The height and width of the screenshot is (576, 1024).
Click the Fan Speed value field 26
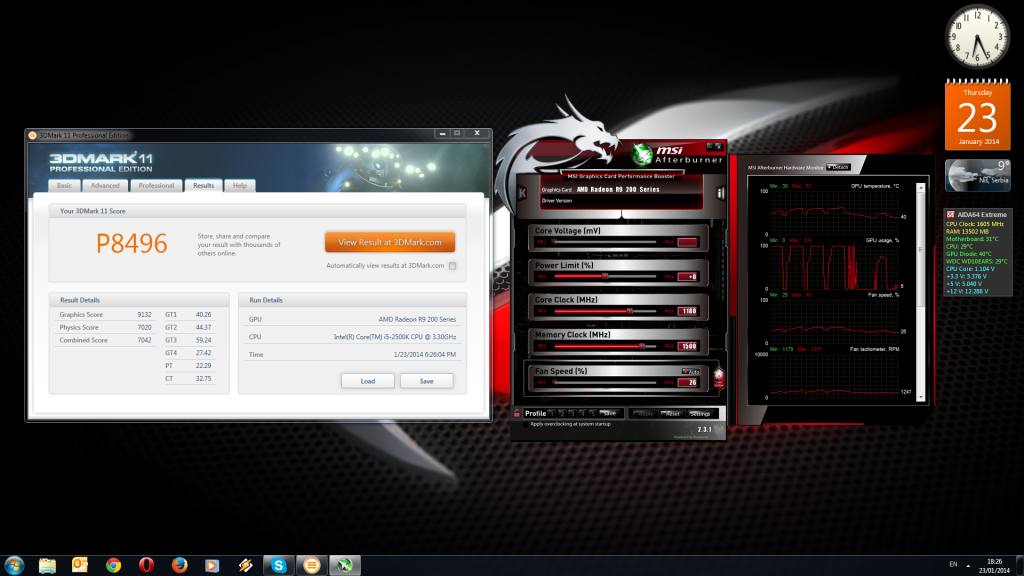[688, 383]
